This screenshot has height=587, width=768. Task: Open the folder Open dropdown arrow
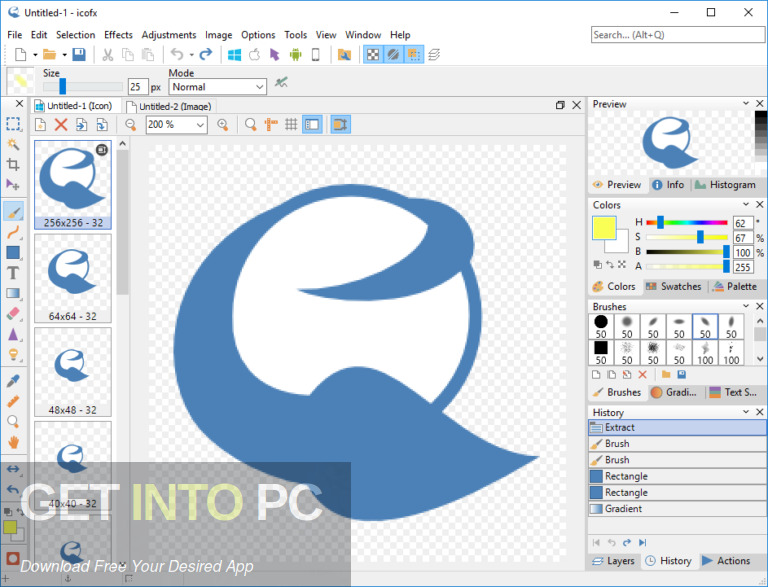[64, 55]
